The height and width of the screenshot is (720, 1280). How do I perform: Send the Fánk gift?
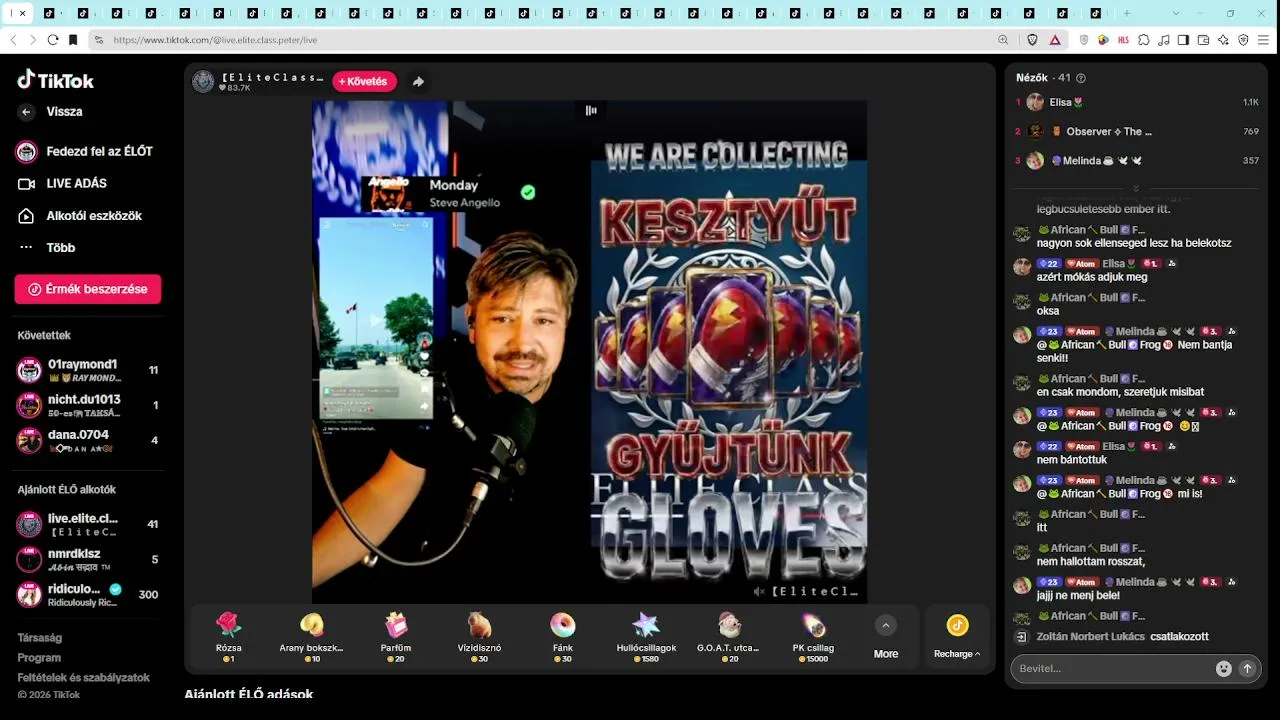[563, 637]
